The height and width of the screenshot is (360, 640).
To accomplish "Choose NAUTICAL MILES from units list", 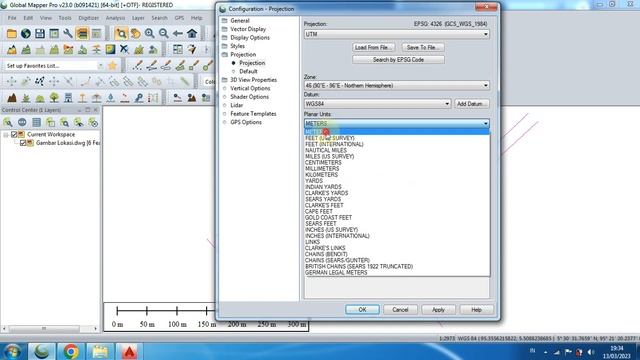I will coord(326,150).
